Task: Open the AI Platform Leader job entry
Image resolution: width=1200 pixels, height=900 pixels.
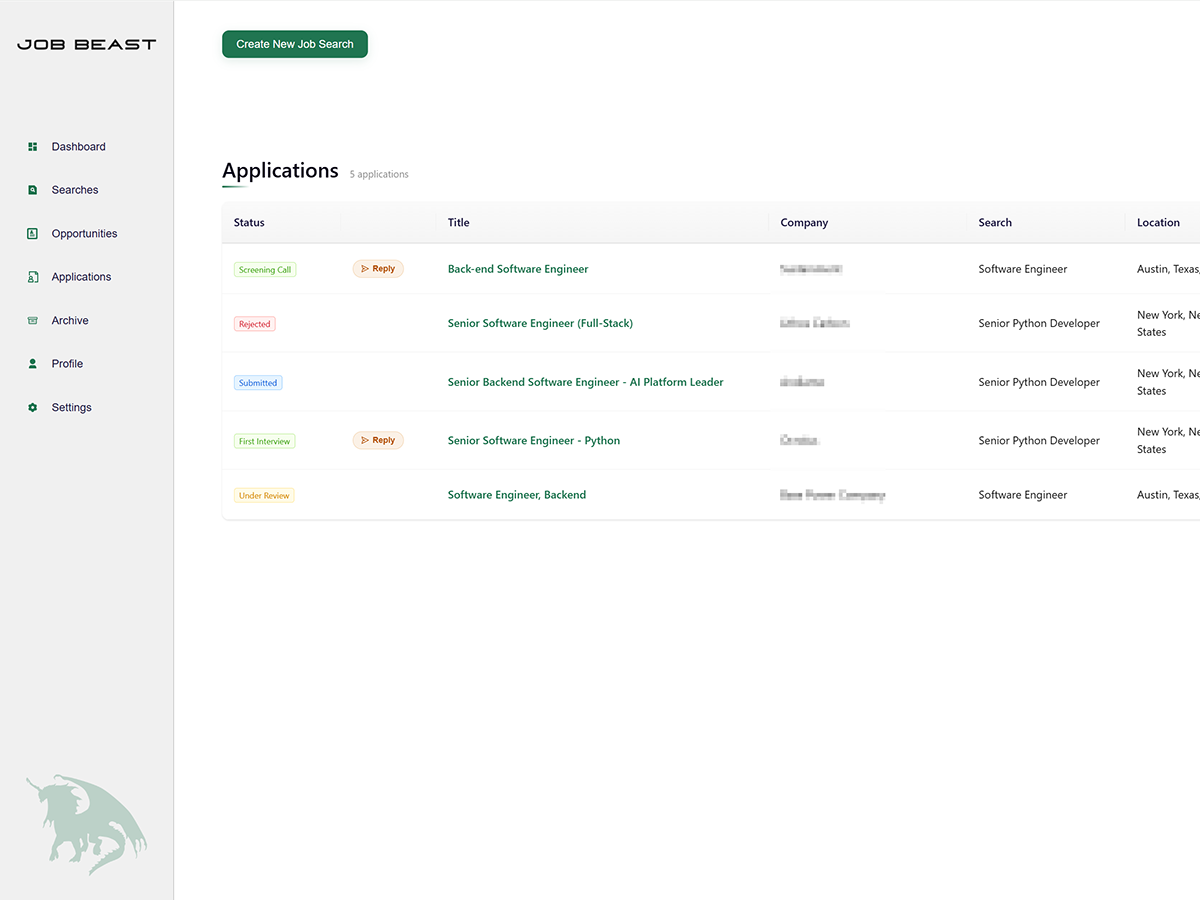Action: click(x=585, y=382)
